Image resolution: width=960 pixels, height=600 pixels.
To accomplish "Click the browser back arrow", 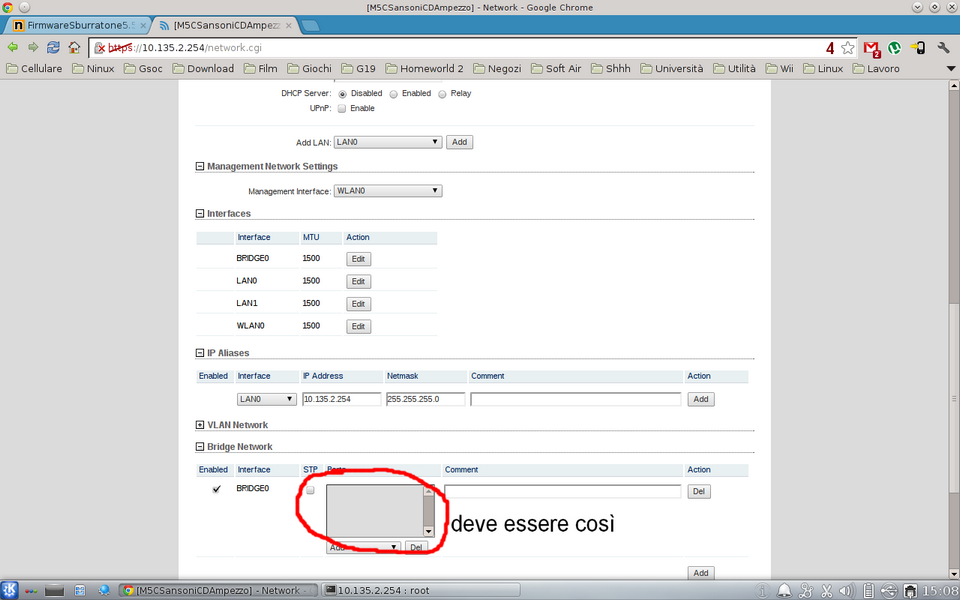I will tap(13, 47).
